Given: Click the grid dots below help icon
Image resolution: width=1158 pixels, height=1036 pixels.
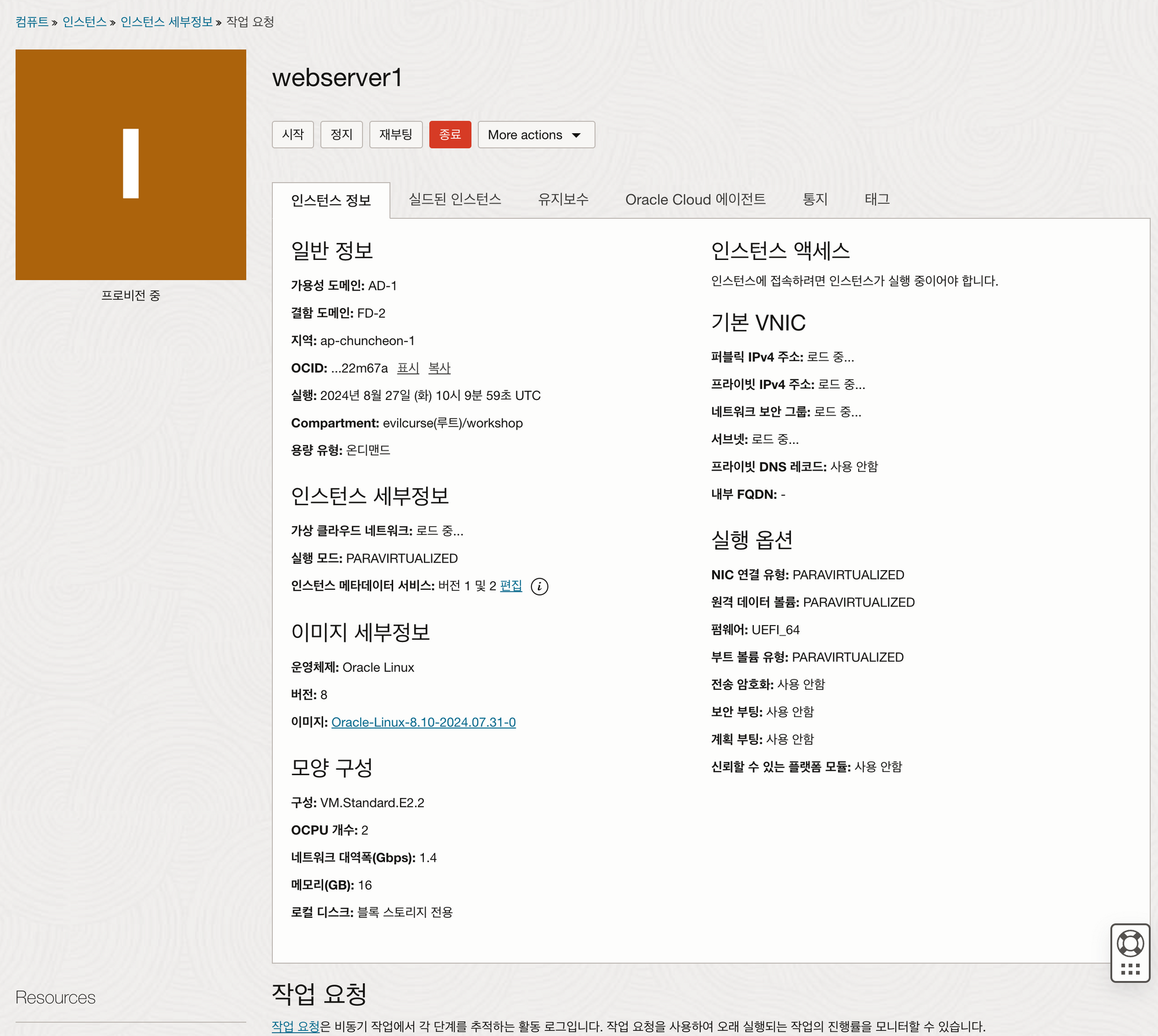Looking at the screenshot, I should coord(1130,969).
